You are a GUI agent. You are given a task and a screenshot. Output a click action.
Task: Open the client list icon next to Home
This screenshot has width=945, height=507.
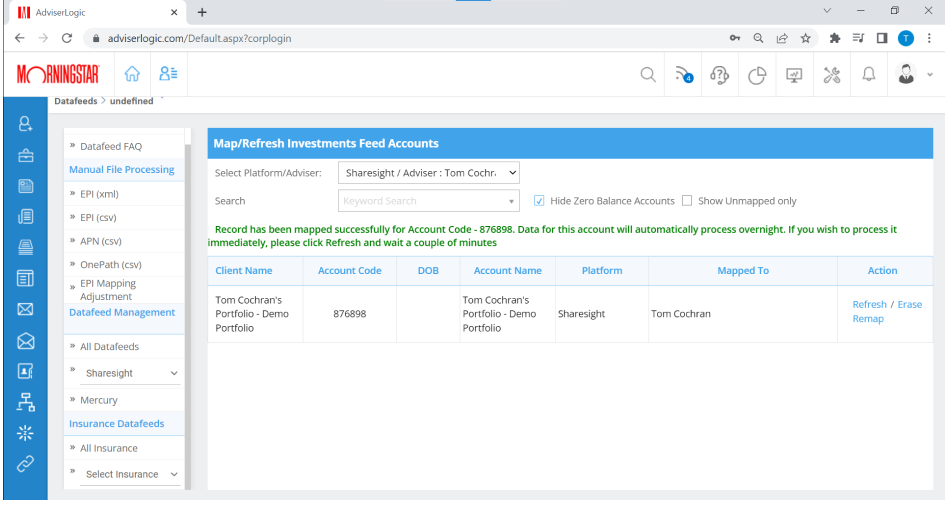168,74
